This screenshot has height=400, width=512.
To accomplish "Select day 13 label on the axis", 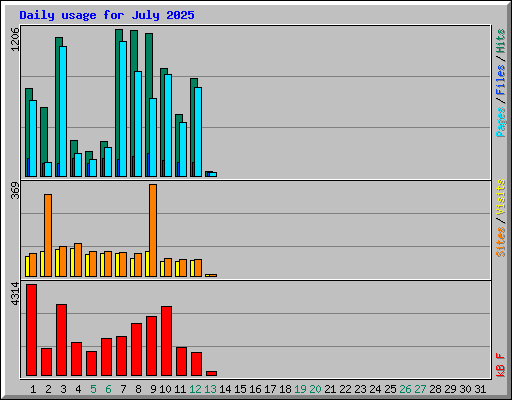I will point(210,389).
